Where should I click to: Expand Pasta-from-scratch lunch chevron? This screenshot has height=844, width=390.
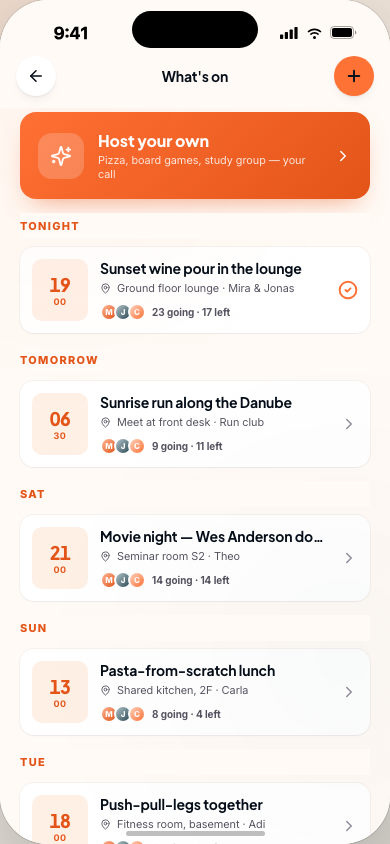[x=349, y=692]
